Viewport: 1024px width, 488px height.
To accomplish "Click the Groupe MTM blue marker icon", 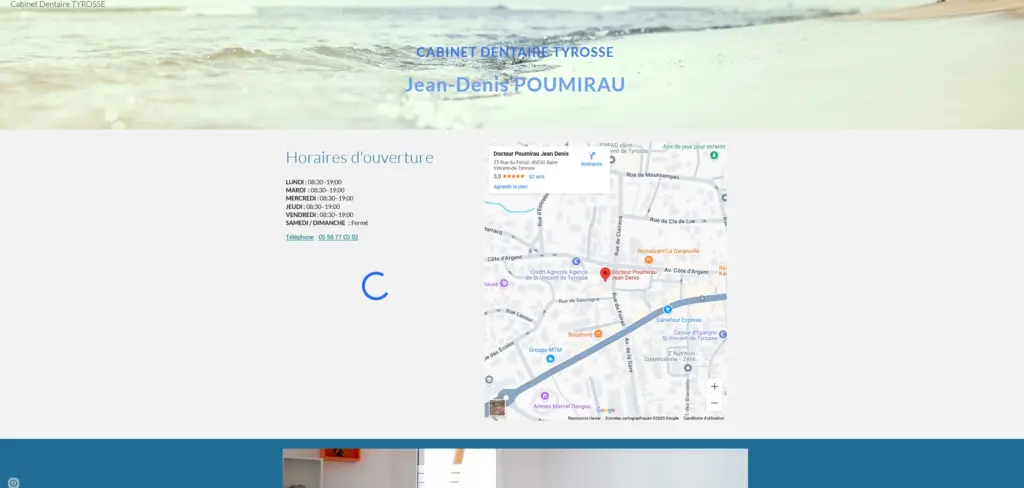I will click(x=550, y=359).
